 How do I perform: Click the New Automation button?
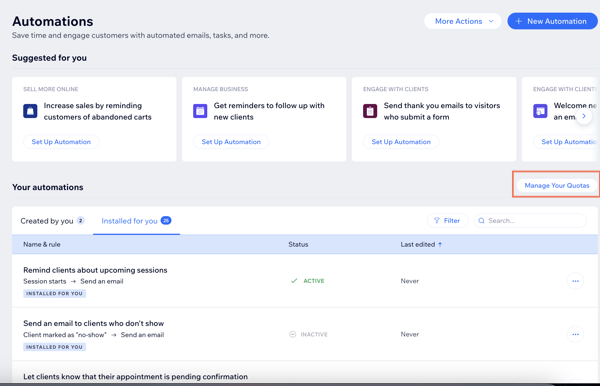(552, 21)
